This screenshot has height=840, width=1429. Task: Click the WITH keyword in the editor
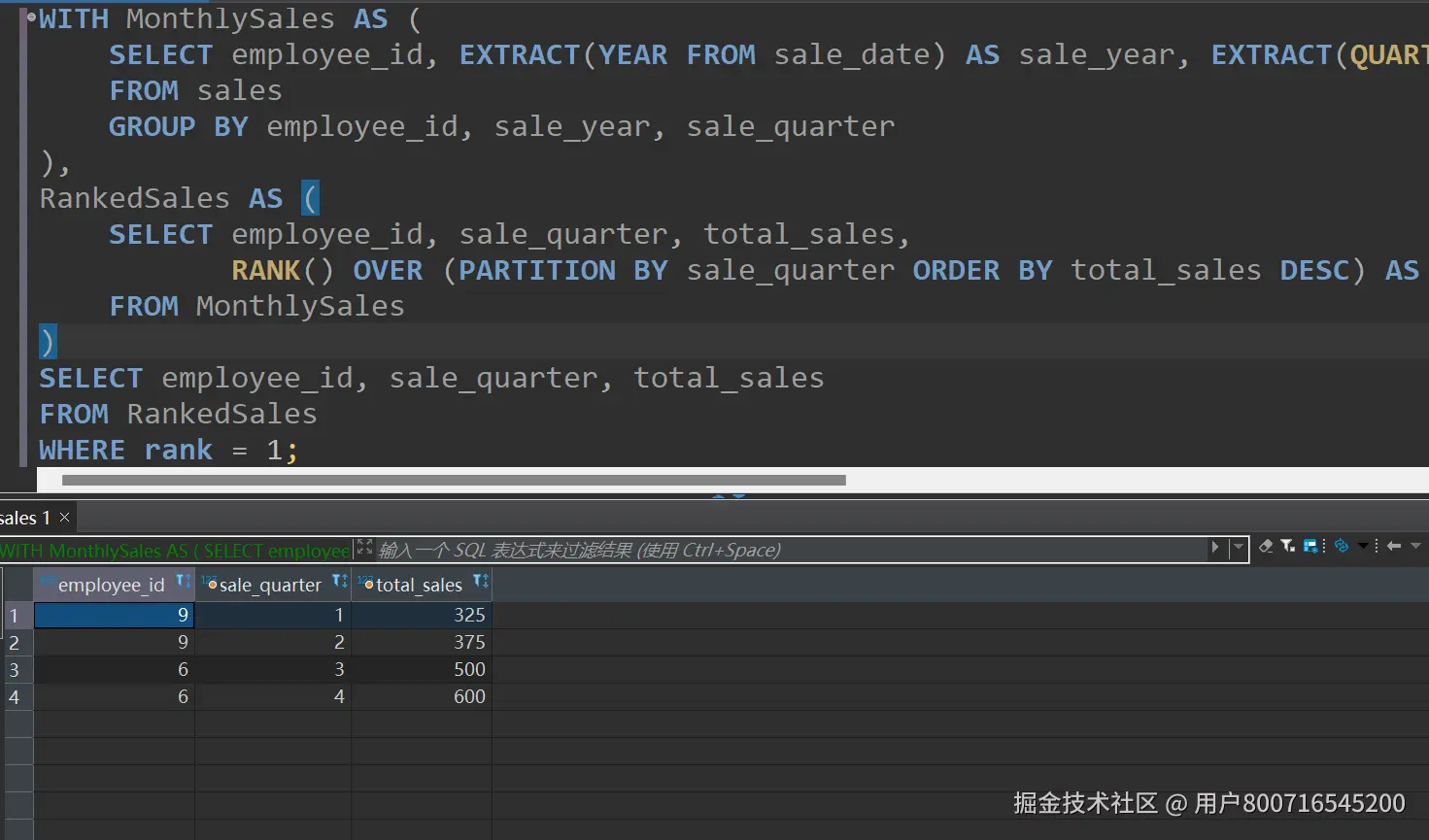74,19
